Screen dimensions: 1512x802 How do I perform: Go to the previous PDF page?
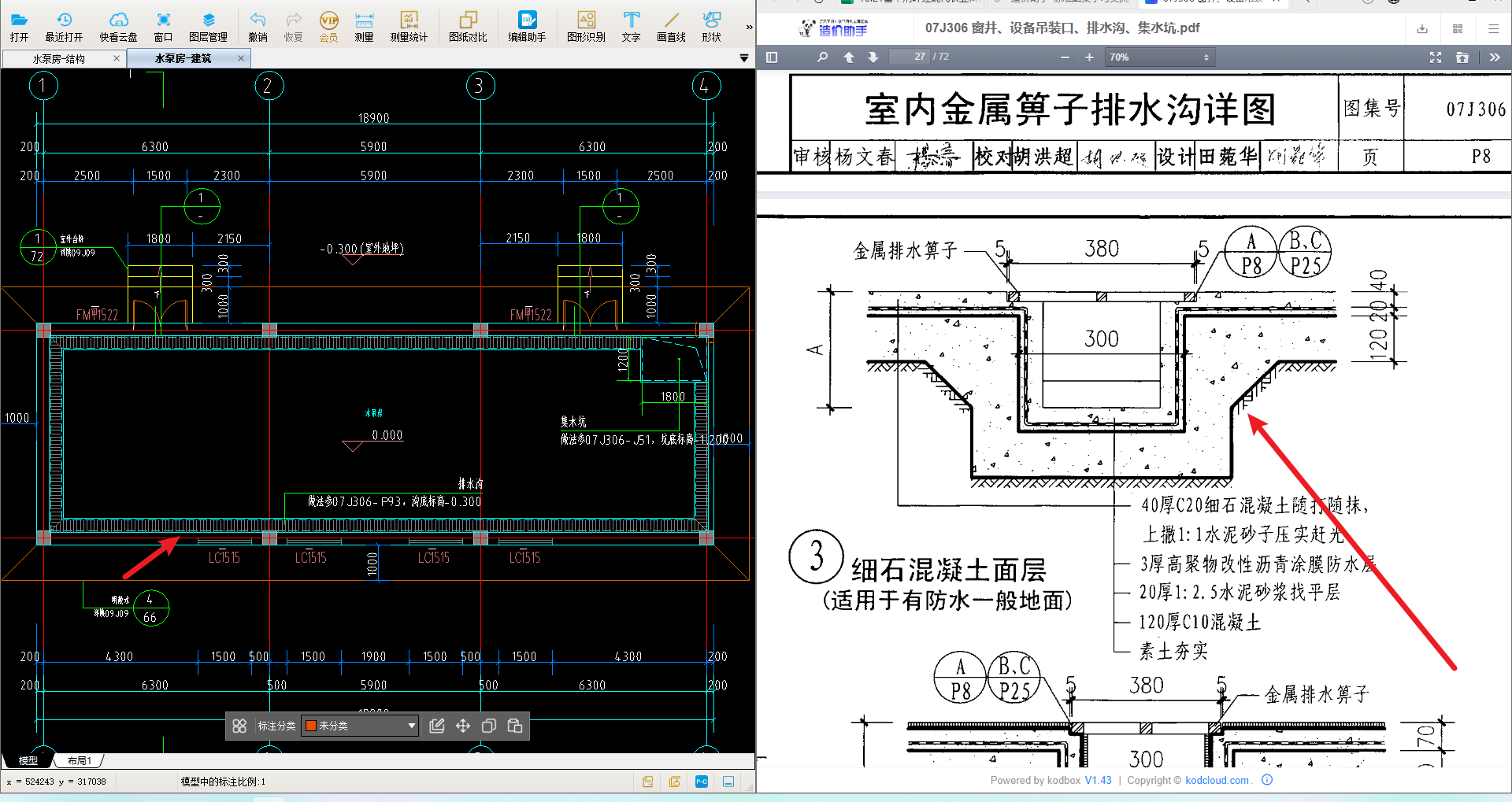pyautogui.click(x=849, y=57)
